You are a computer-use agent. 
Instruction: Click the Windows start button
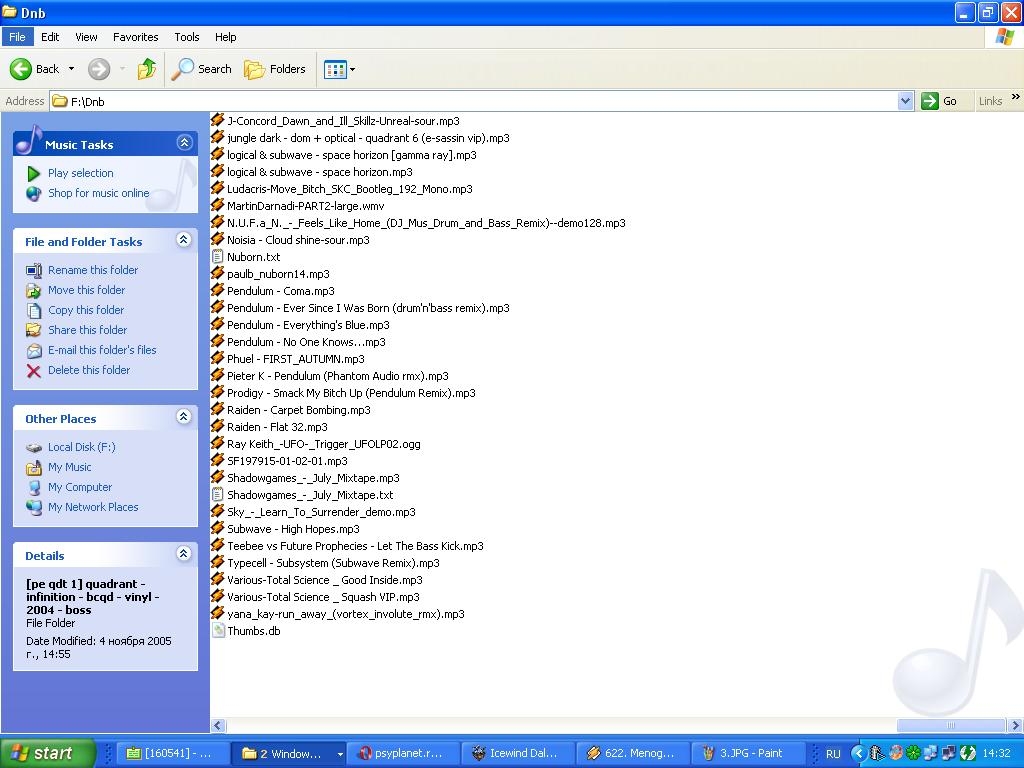48,754
